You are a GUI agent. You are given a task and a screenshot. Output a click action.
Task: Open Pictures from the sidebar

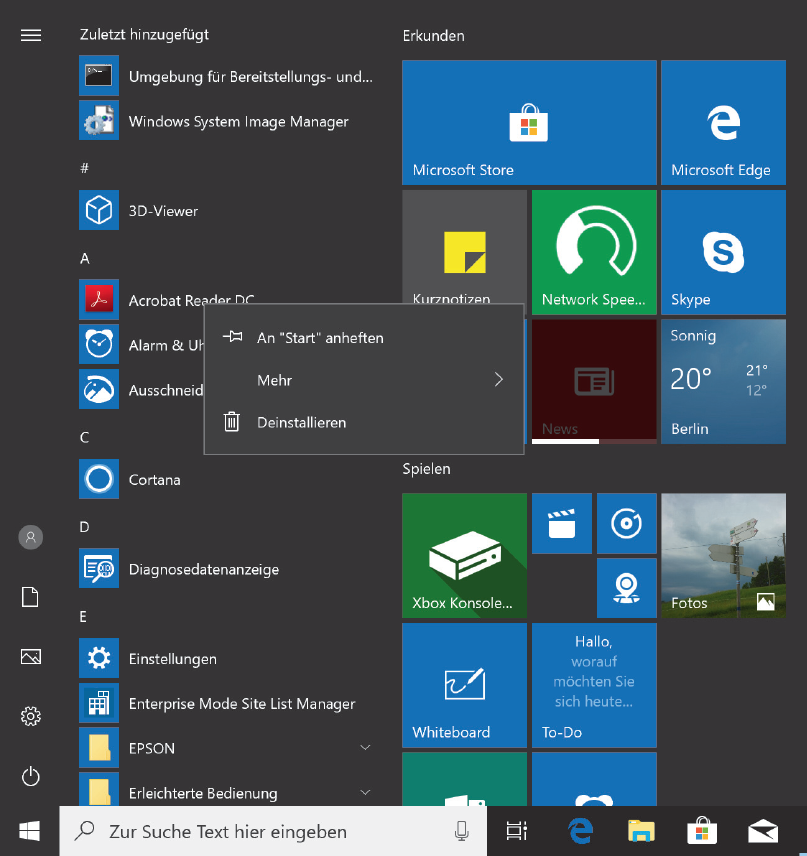(31, 657)
